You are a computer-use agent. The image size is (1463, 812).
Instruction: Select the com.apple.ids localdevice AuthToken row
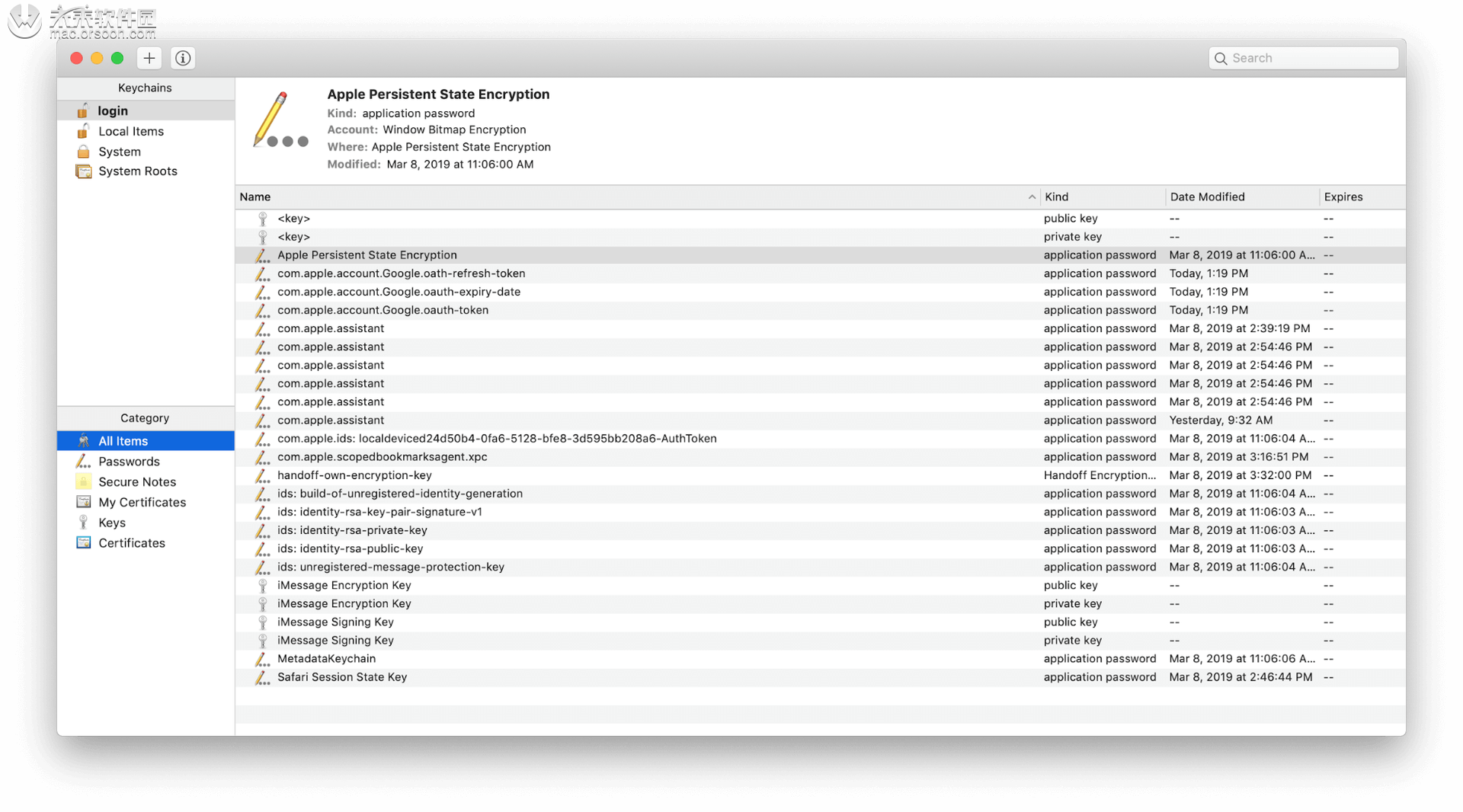tap(821, 439)
